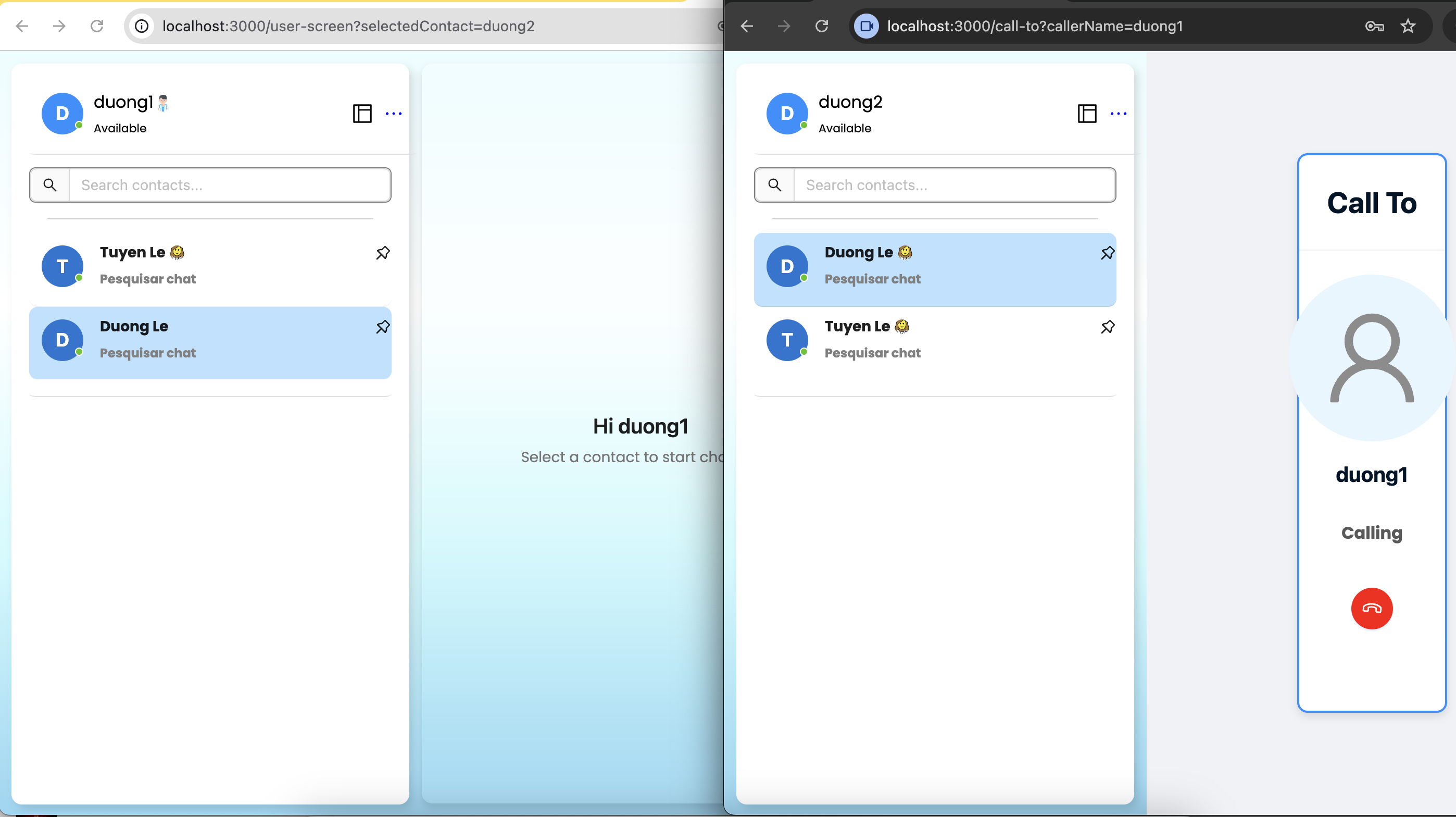1456x817 pixels.
Task: Reload the call-to browser page
Action: [x=821, y=26]
